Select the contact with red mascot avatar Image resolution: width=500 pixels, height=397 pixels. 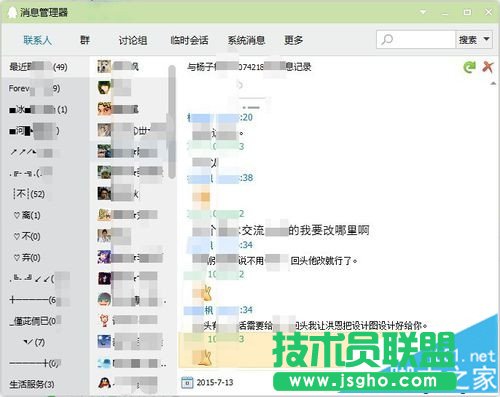click(104, 320)
